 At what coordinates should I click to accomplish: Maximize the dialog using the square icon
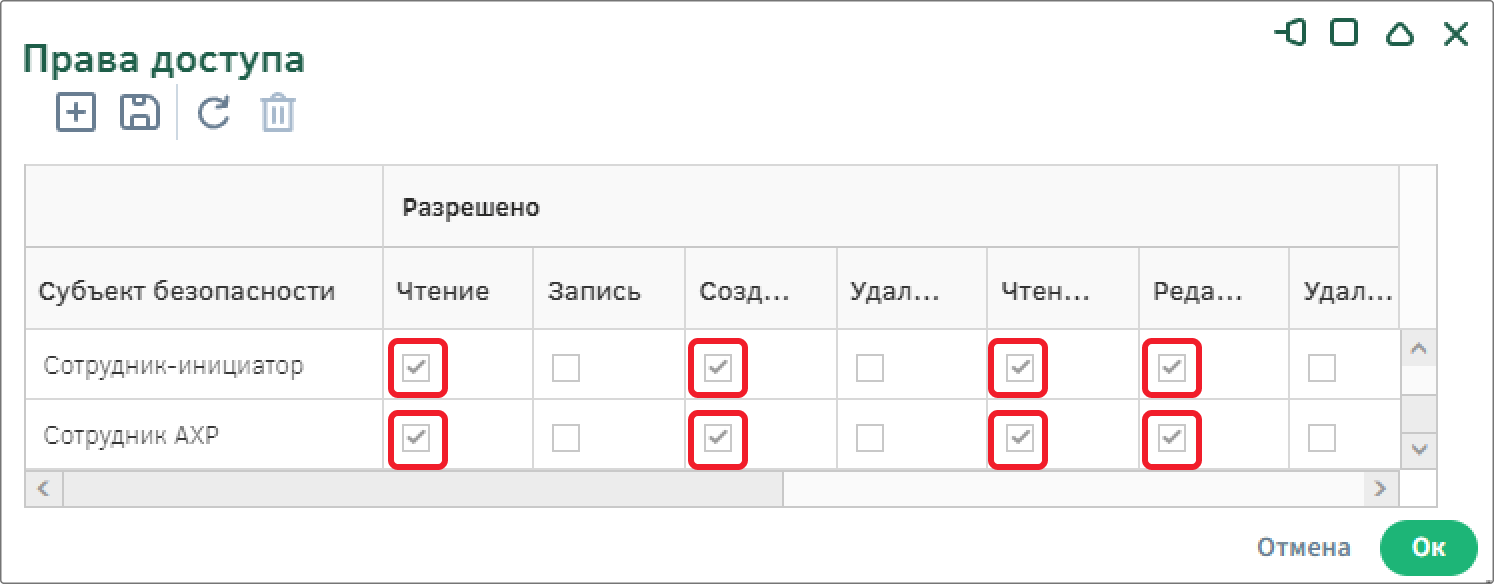tap(1345, 33)
